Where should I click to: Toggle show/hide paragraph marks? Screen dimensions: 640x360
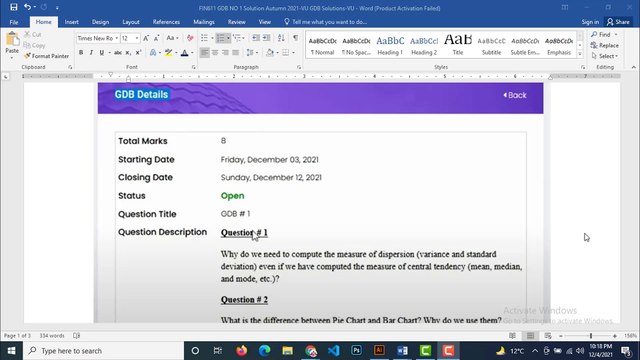(295, 38)
